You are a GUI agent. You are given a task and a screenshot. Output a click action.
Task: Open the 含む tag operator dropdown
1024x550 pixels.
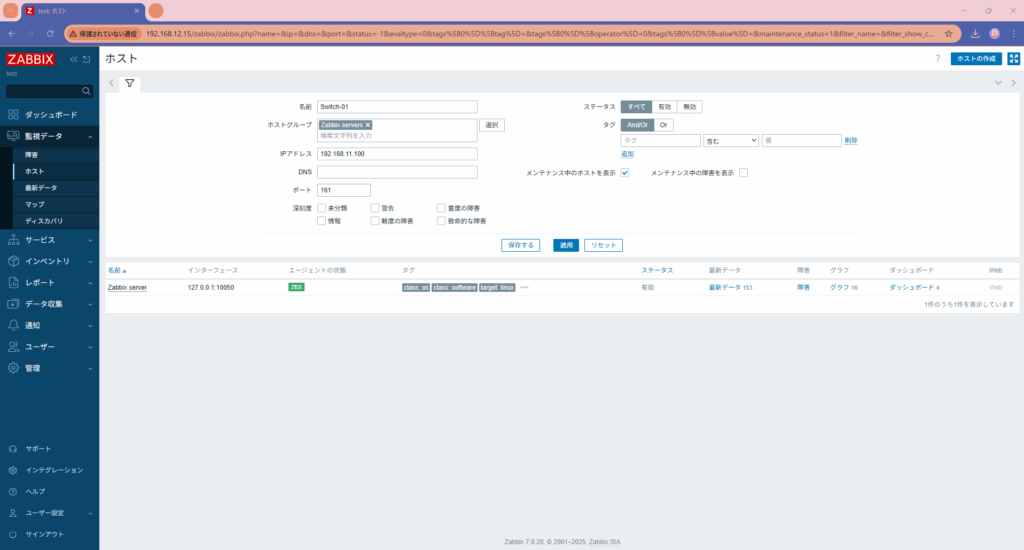pyautogui.click(x=730, y=141)
